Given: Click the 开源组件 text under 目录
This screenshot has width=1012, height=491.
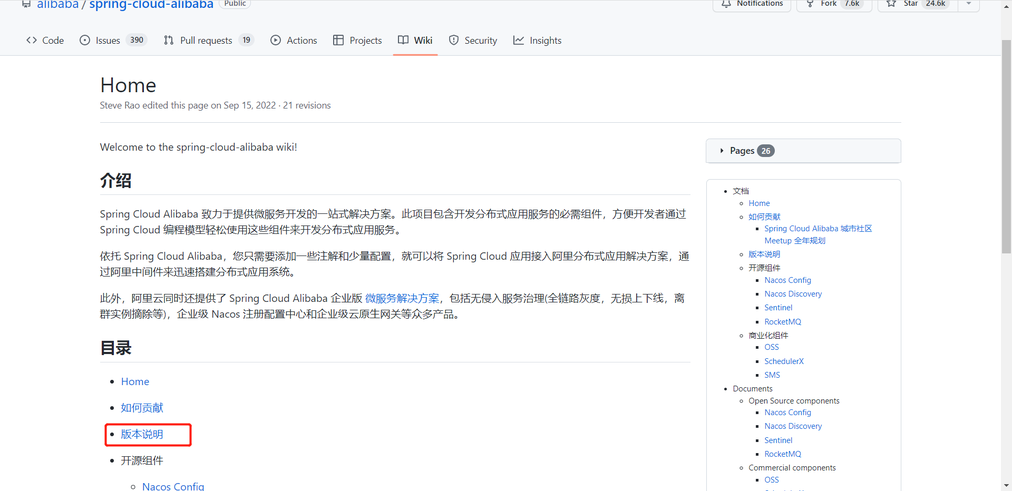Looking at the screenshot, I should pyautogui.click(x=142, y=461).
